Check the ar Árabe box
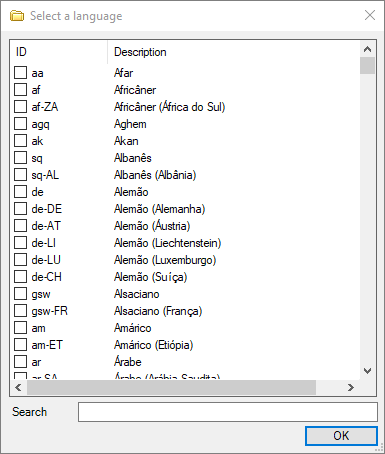Image resolution: width=385 pixels, height=454 pixels. (20, 362)
